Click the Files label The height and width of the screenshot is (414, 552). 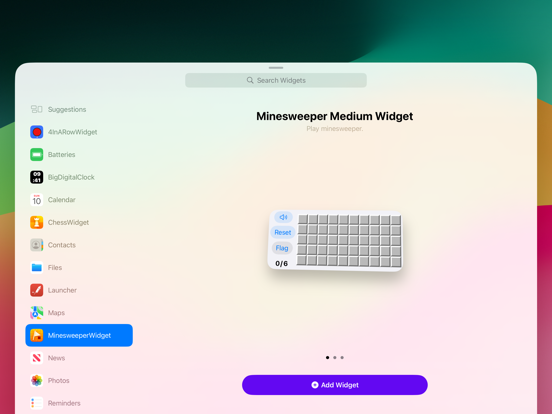[x=55, y=268]
